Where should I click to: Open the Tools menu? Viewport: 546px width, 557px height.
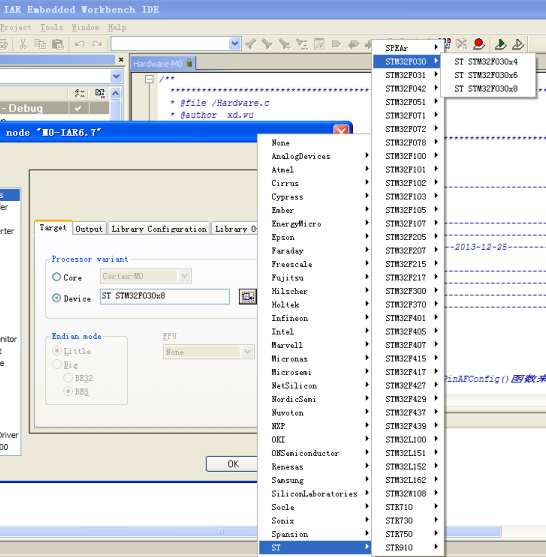coord(52,27)
